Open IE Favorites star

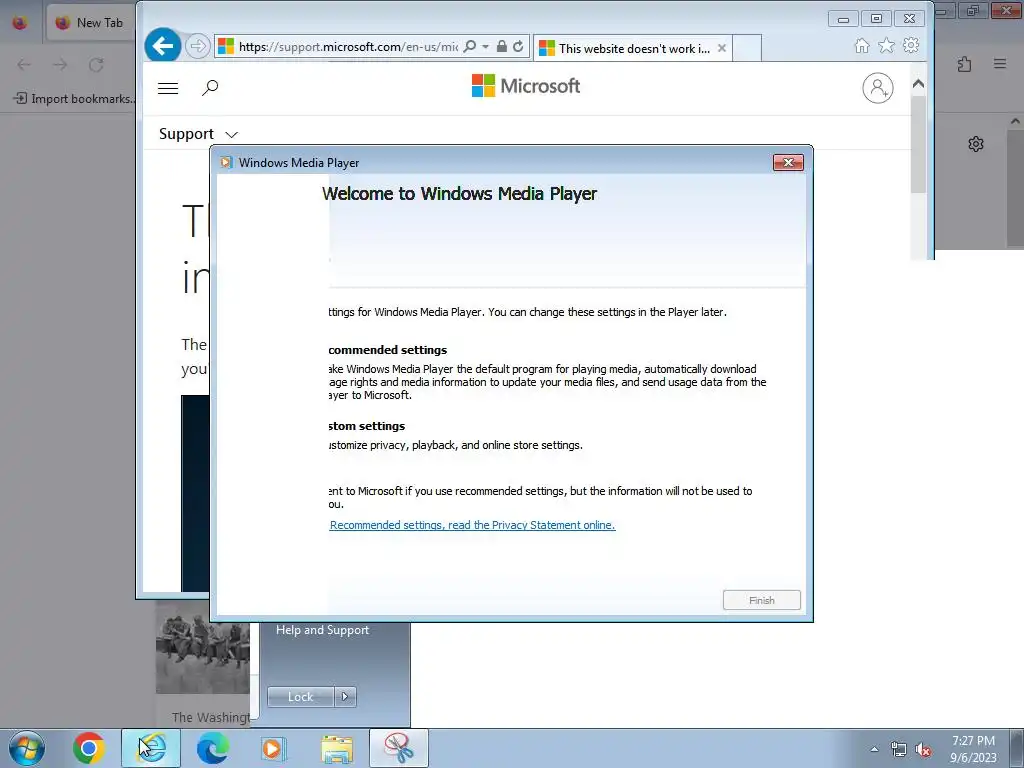point(886,46)
